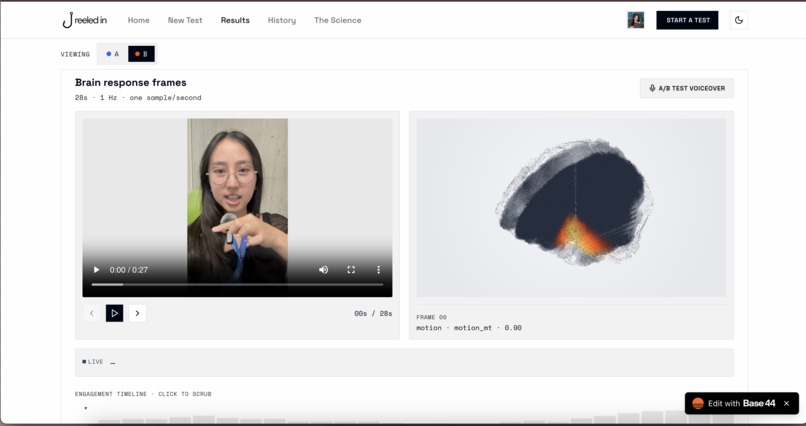This screenshot has width=806, height=426.
Task: Enter fullscreen on the video
Action: coord(351,269)
